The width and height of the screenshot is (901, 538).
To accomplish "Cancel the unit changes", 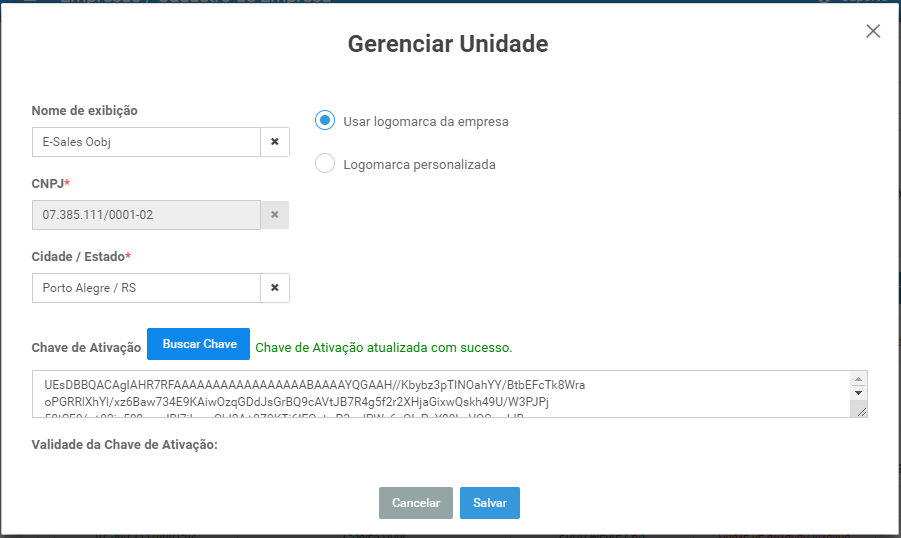I will (415, 503).
